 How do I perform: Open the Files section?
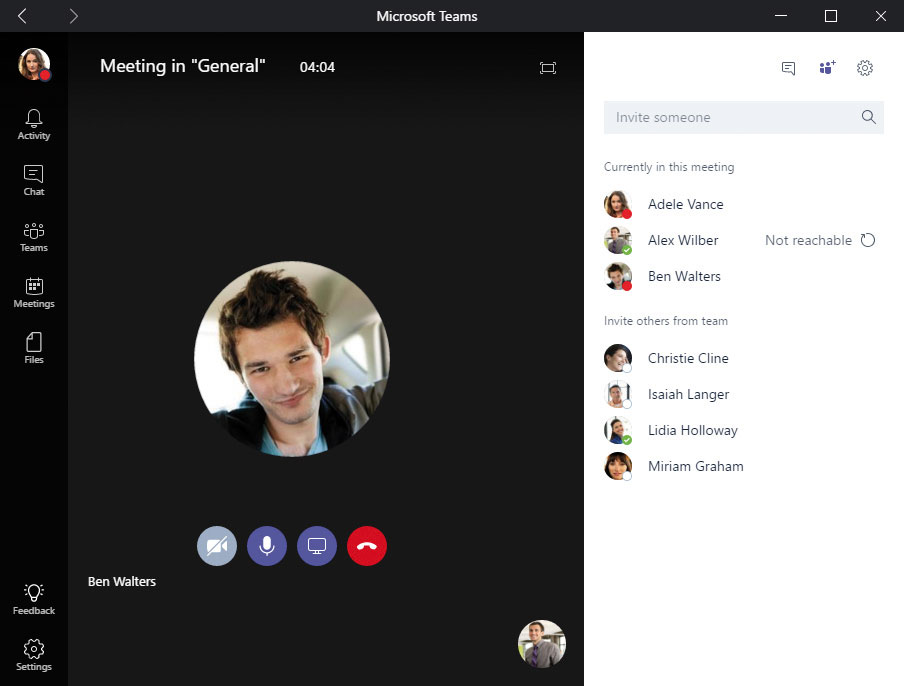point(33,348)
